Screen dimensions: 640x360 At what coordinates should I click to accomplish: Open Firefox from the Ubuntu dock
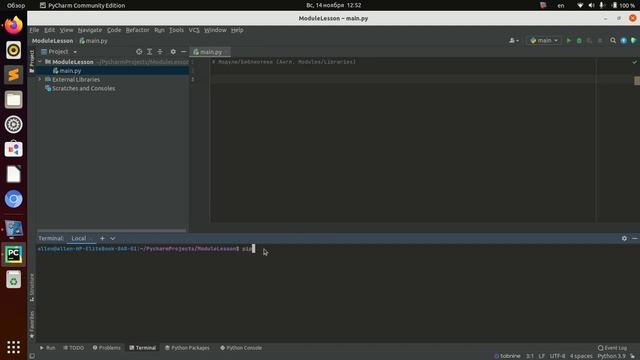point(13,25)
